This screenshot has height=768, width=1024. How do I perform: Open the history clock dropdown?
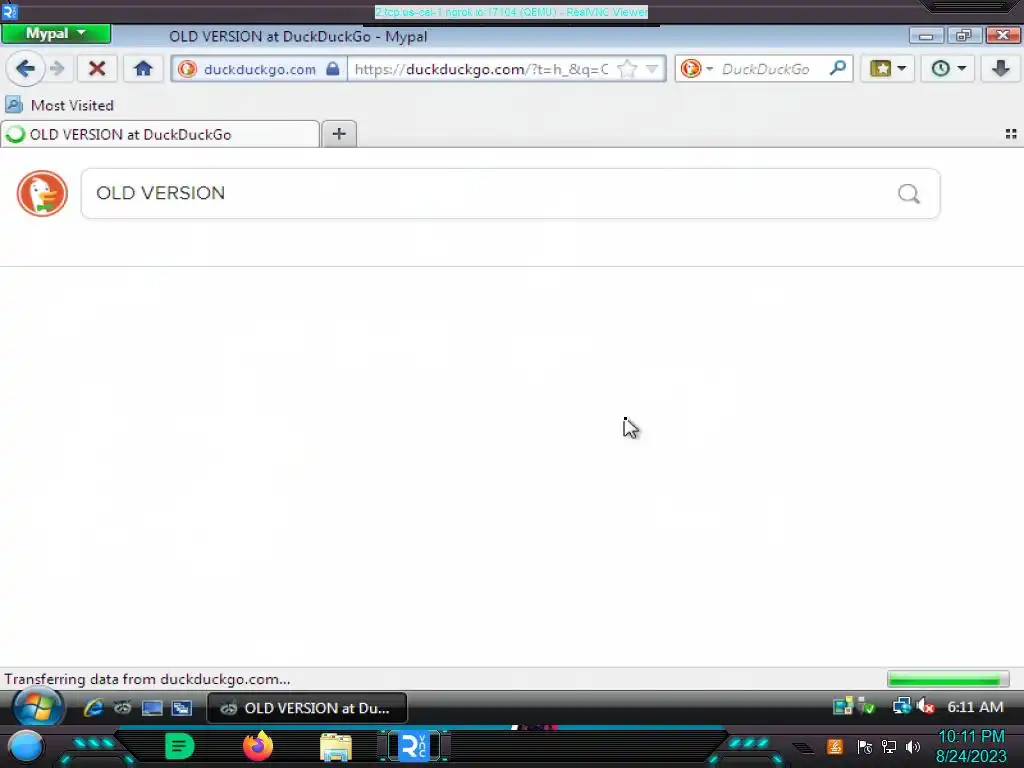coord(948,69)
